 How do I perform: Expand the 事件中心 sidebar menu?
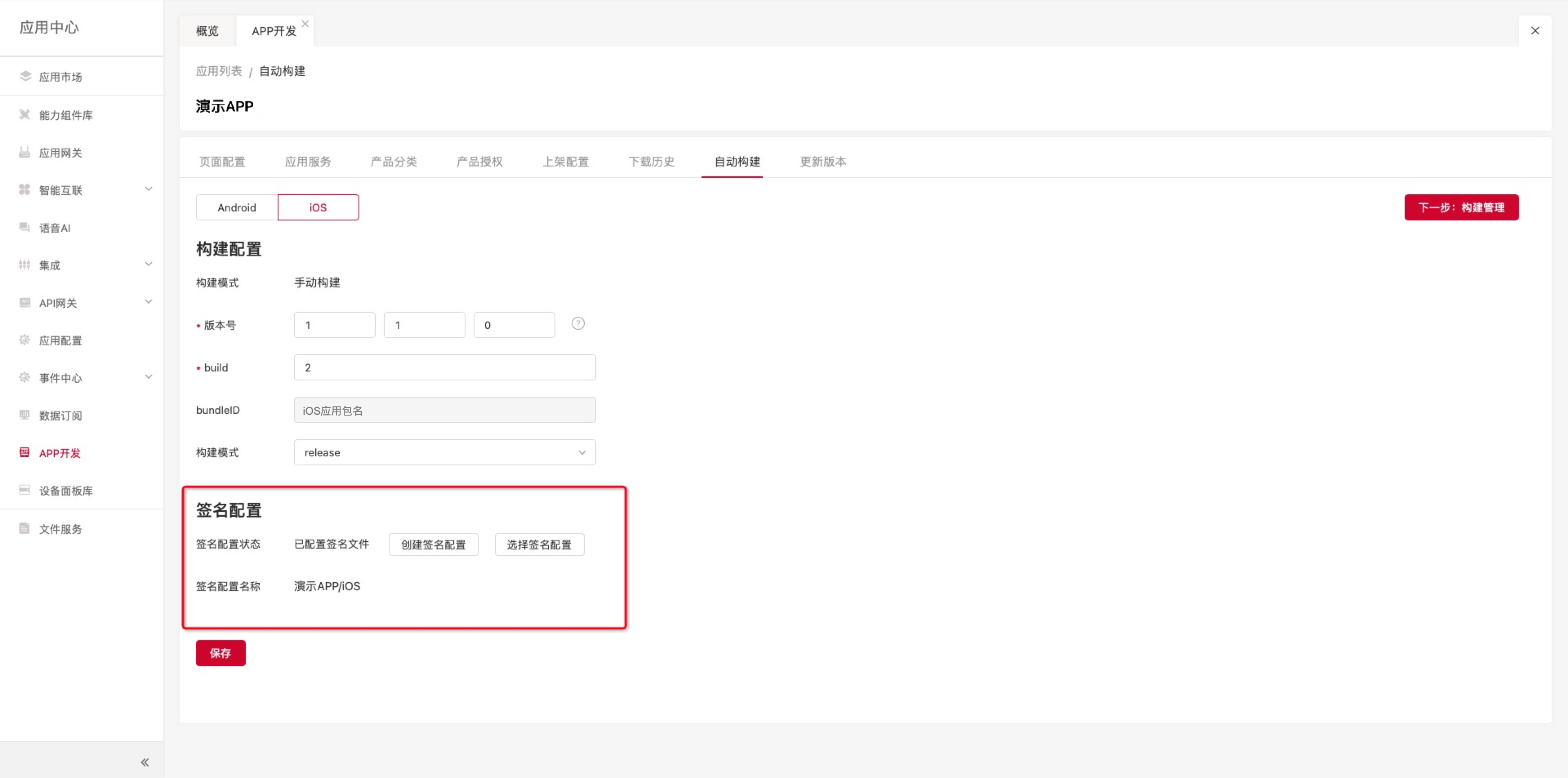point(149,377)
